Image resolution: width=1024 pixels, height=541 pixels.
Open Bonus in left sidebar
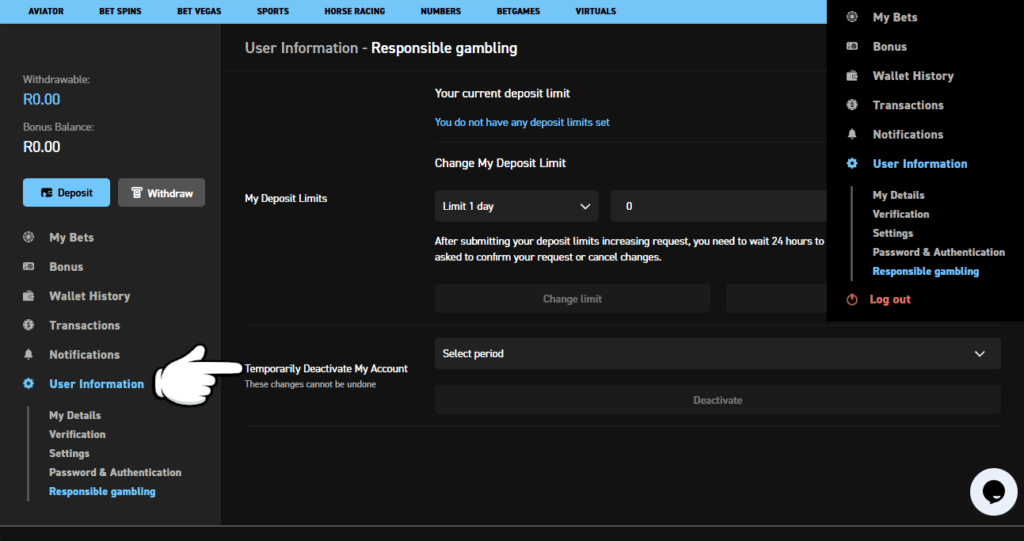66,267
